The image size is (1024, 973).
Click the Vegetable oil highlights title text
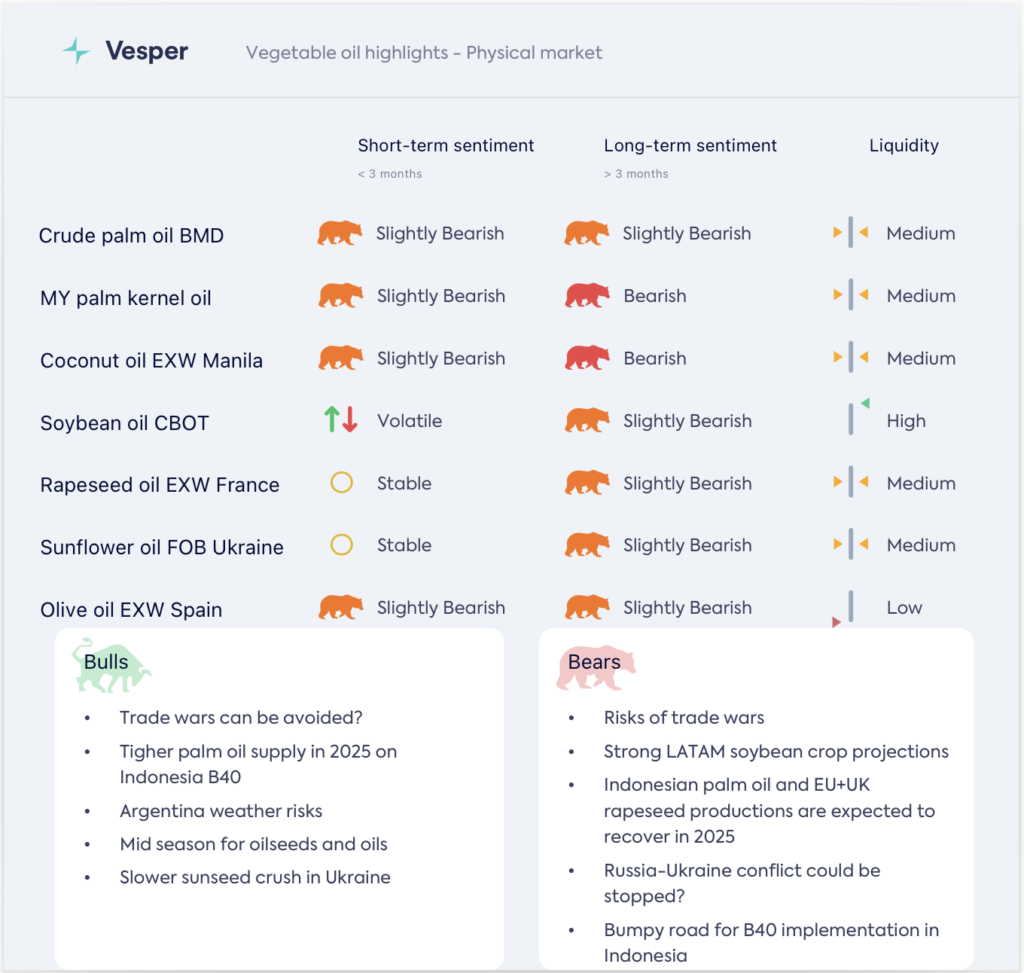pyautogui.click(x=424, y=53)
